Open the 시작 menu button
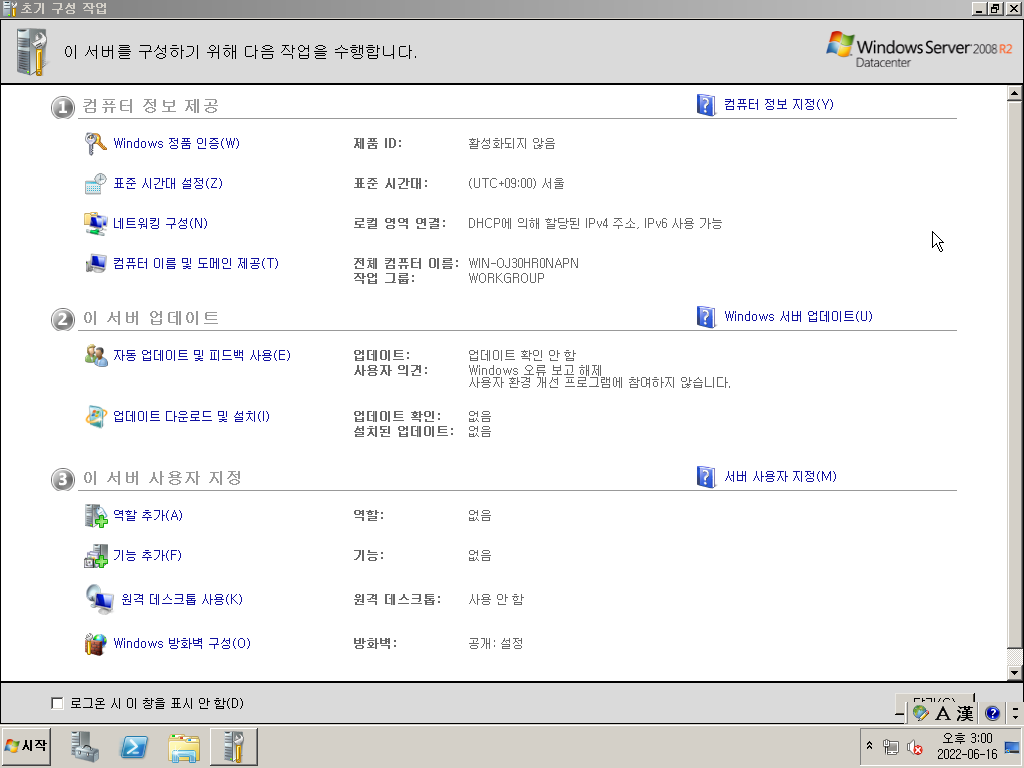The height and width of the screenshot is (768, 1024). (x=26, y=746)
